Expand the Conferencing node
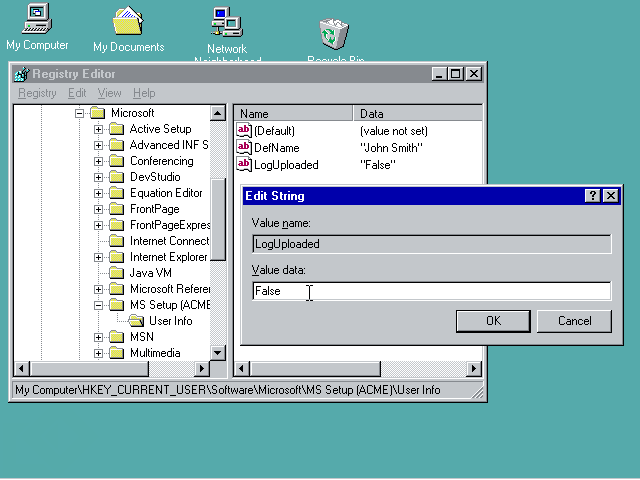 point(98,161)
